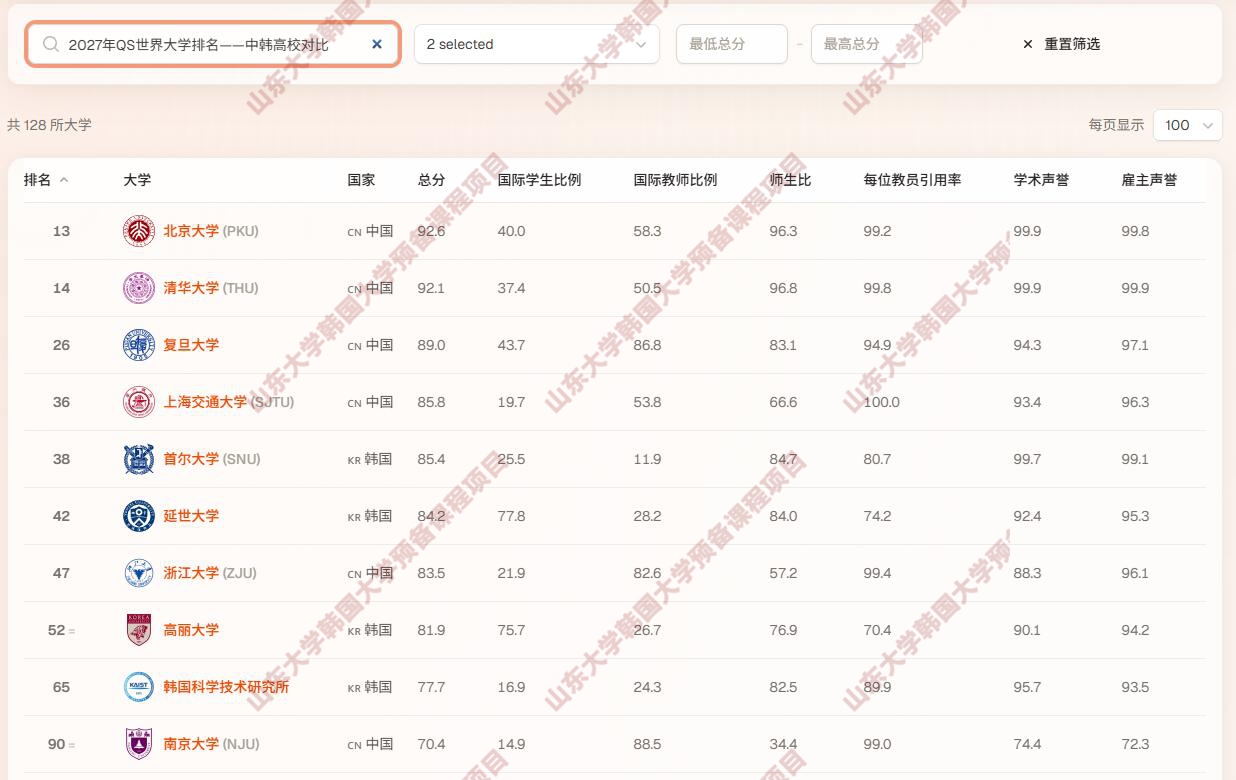The image size is (1236, 780).
Task: Click the Korea University logo
Action: click(139, 630)
